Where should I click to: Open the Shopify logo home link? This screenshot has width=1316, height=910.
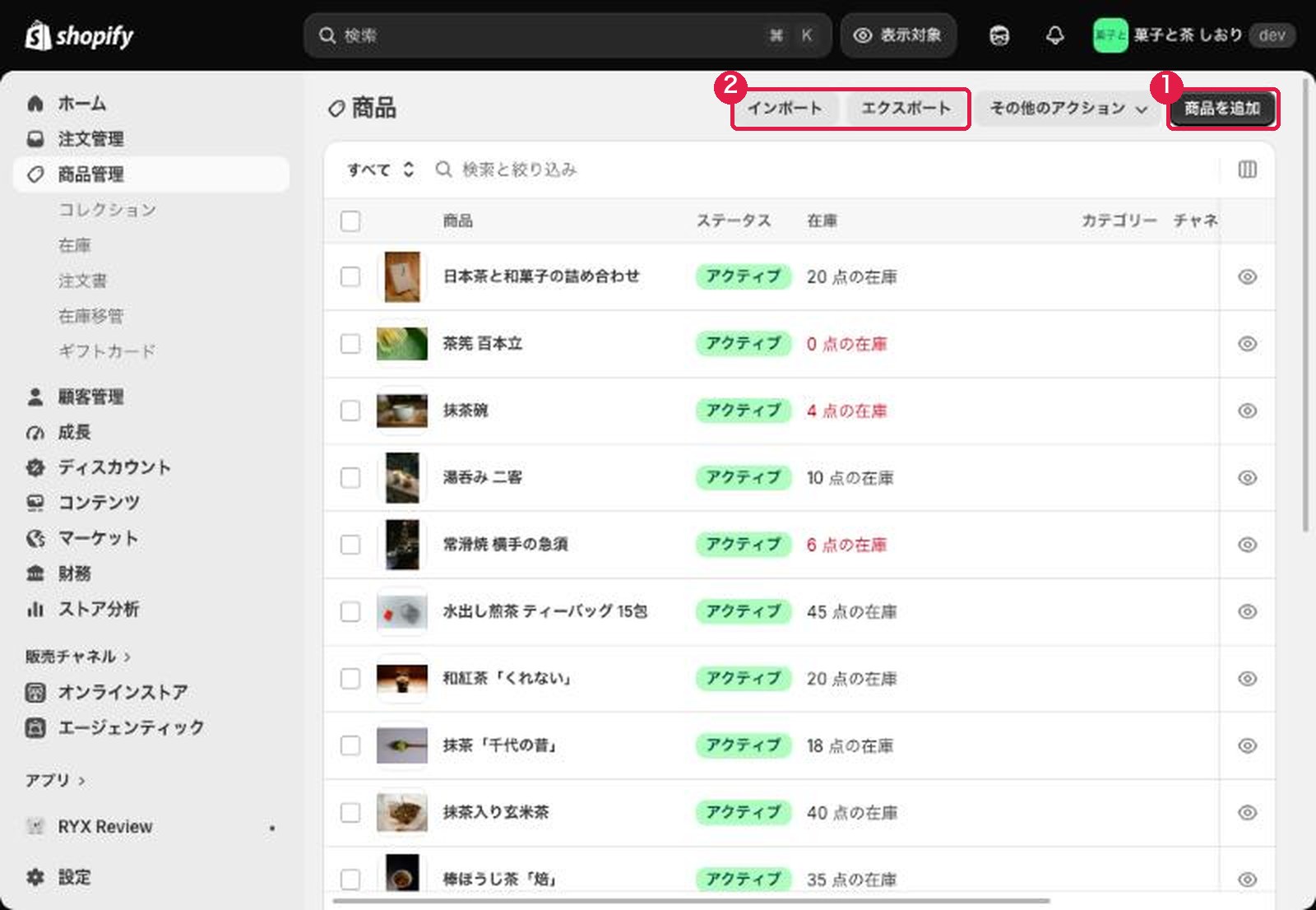(x=79, y=35)
